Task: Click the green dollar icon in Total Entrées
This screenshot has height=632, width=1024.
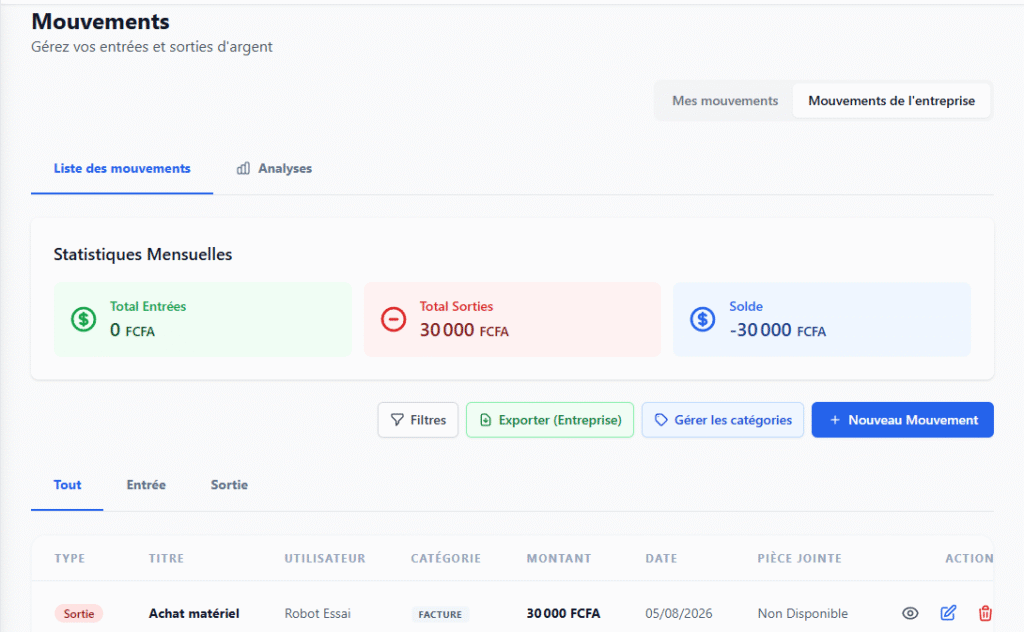Action: [84, 319]
